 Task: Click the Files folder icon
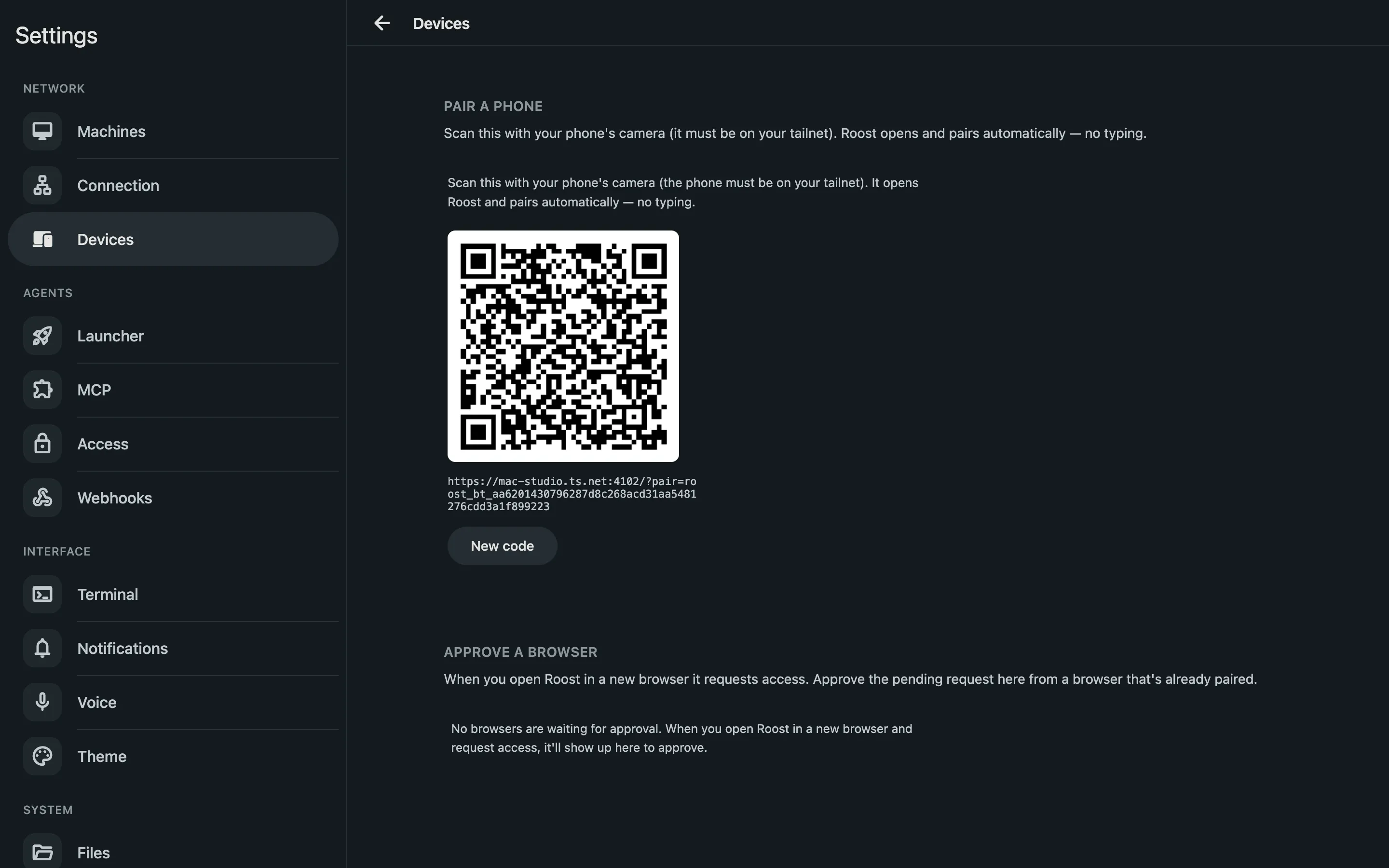pos(42,853)
